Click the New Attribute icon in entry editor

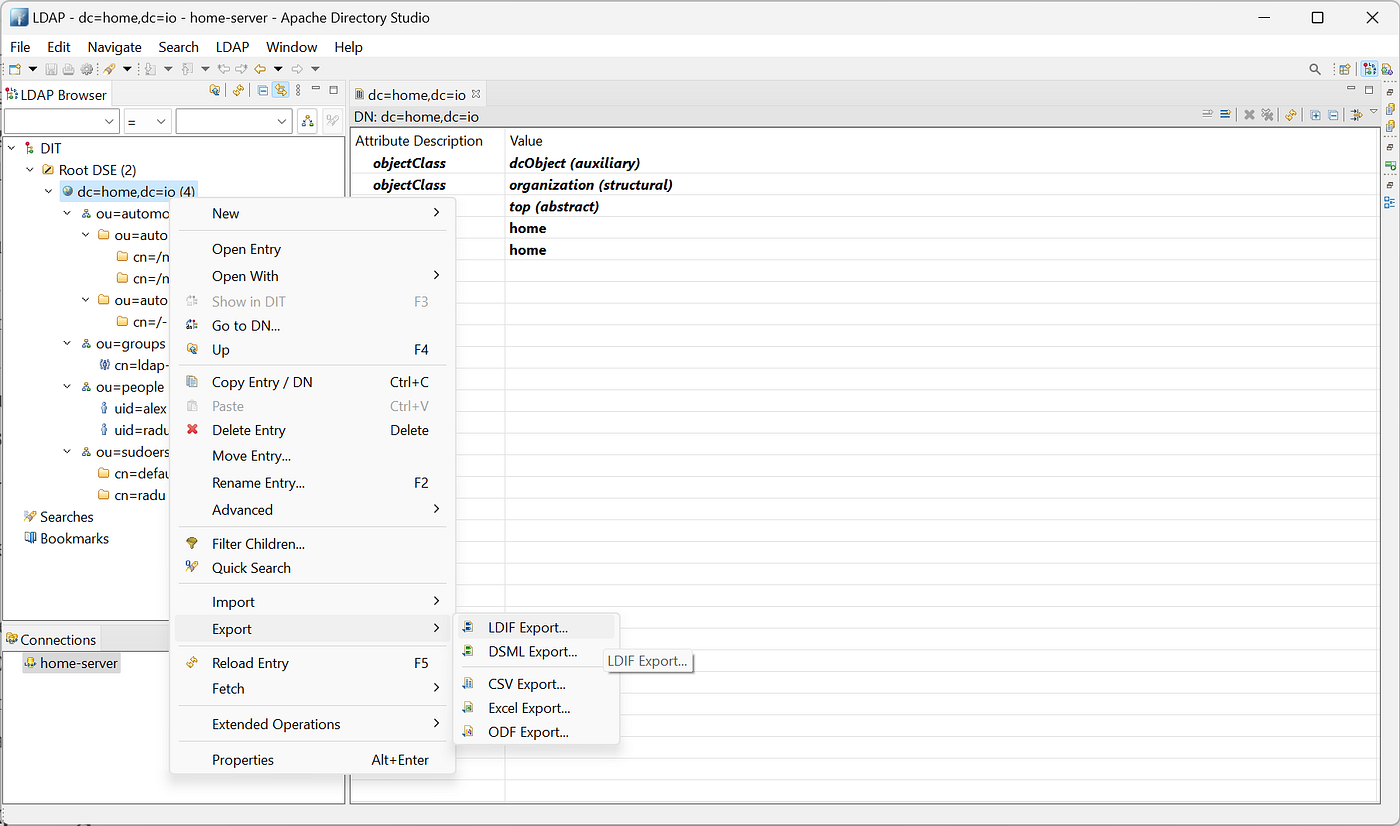(x=1225, y=115)
